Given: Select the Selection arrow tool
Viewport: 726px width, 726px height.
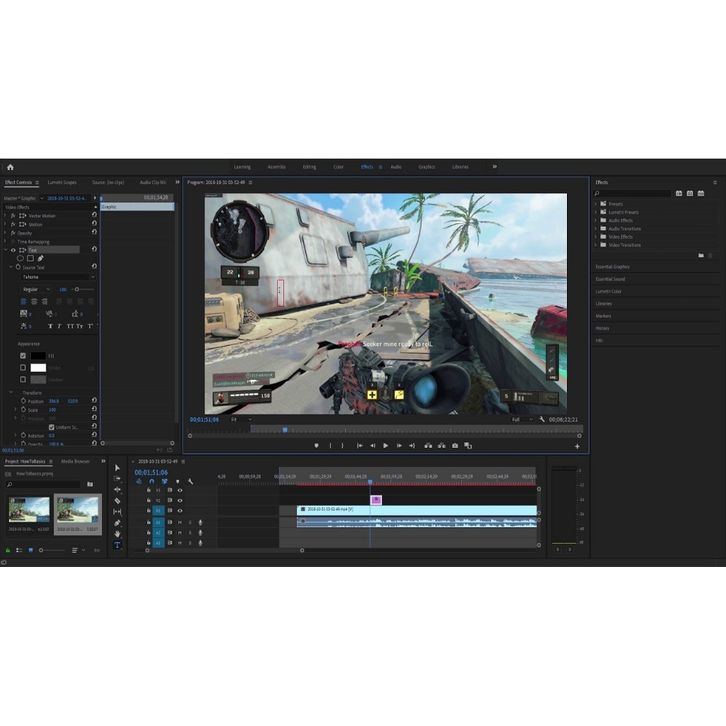Looking at the screenshot, I should [117, 467].
